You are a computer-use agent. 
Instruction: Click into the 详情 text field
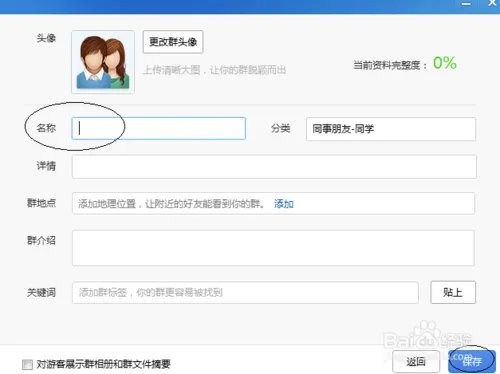pos(274,166)
